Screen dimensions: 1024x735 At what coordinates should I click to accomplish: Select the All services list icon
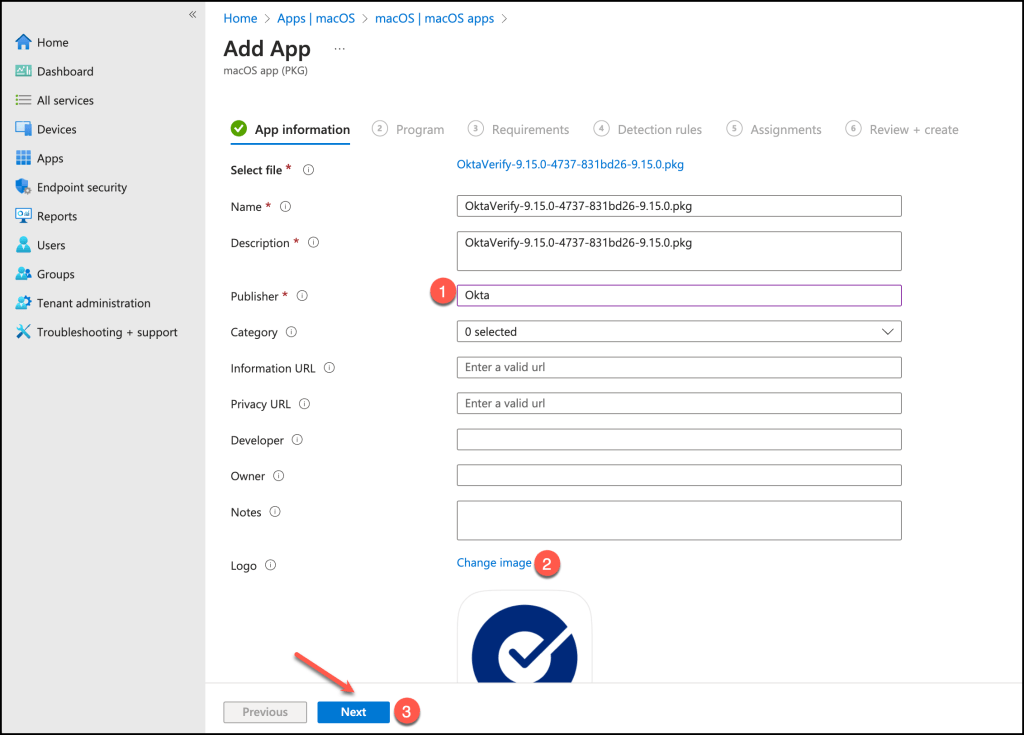click(24, 101)
